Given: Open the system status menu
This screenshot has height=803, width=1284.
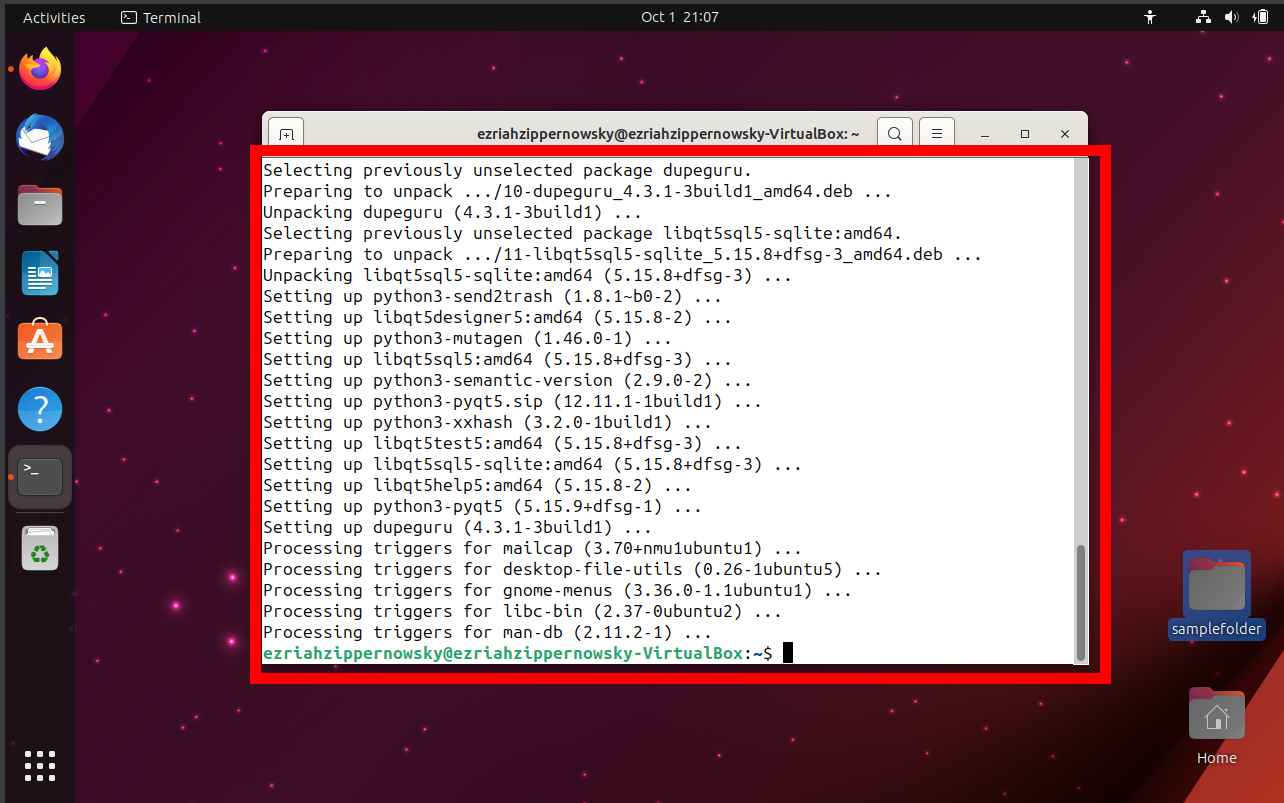Looking at the screenshot, I should click(1231, 16).
